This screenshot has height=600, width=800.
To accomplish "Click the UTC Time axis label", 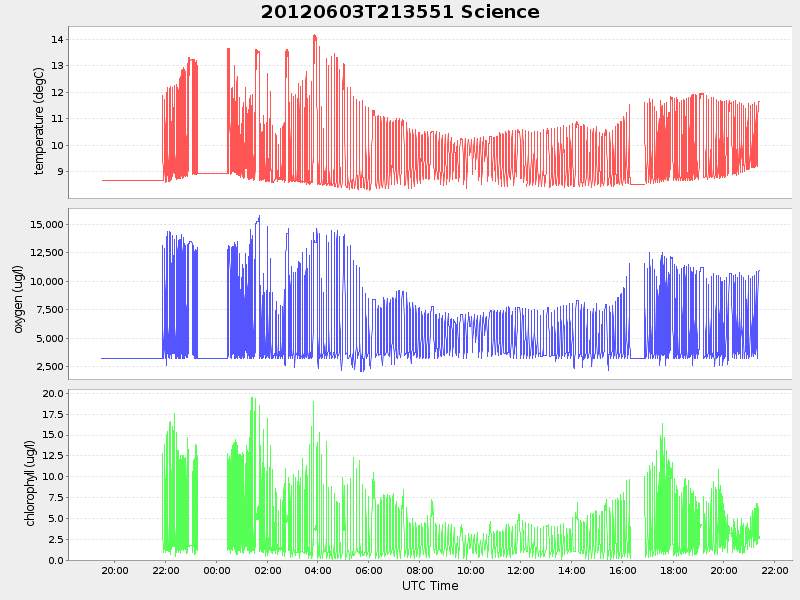I will pyautogui.click(x=430, y=586).
